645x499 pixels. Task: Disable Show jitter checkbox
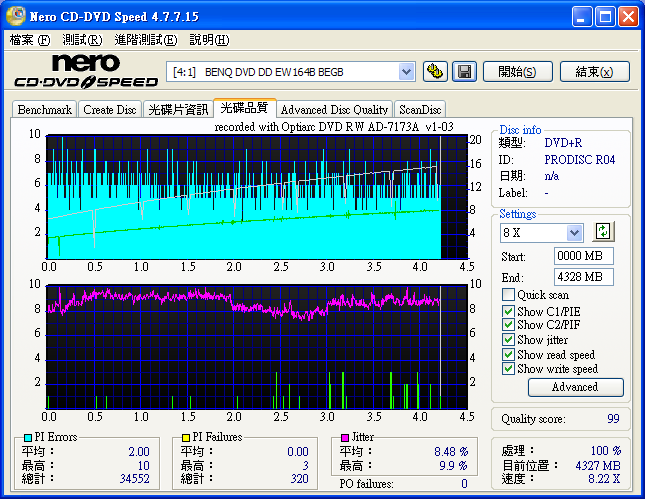(508, 340)
